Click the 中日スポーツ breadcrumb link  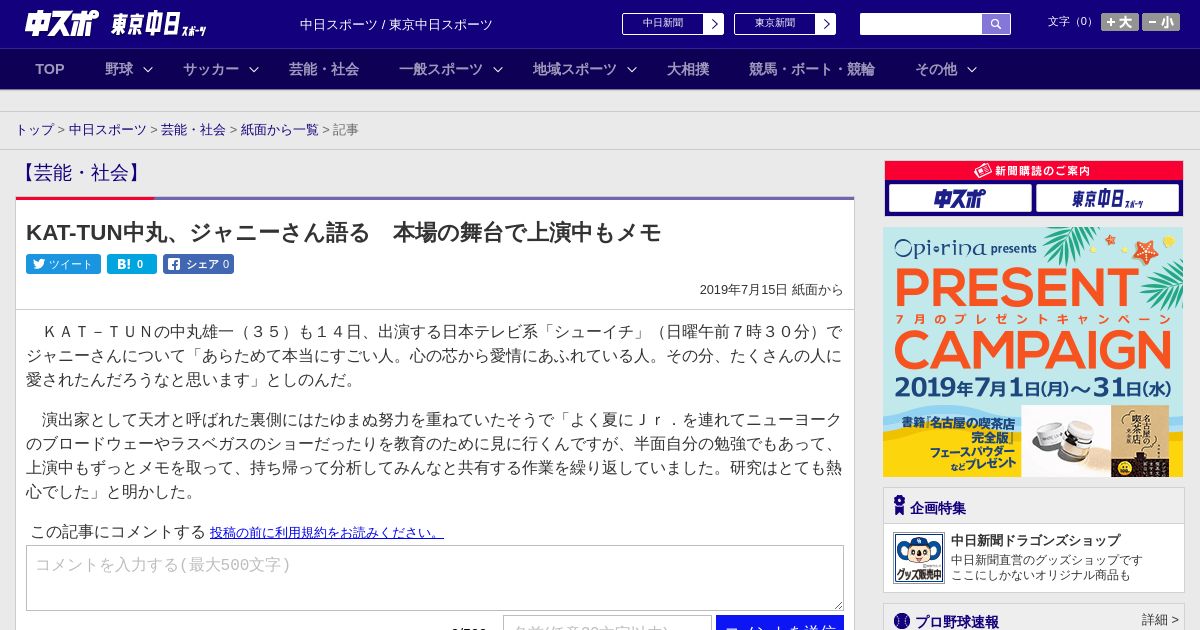(x=108, y=130)
